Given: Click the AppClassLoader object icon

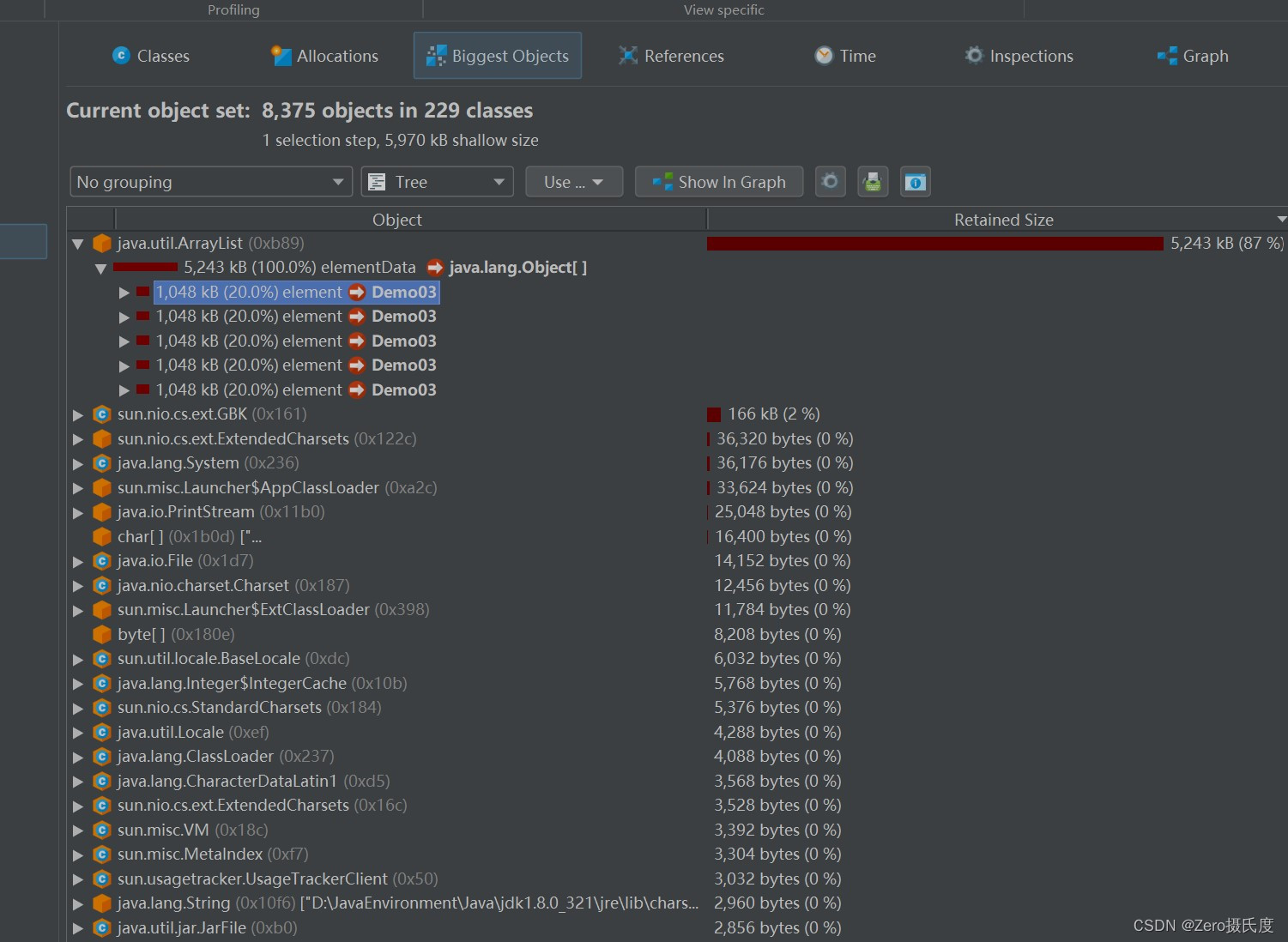Looking at the screenshot, I should [x=102, y=488].
